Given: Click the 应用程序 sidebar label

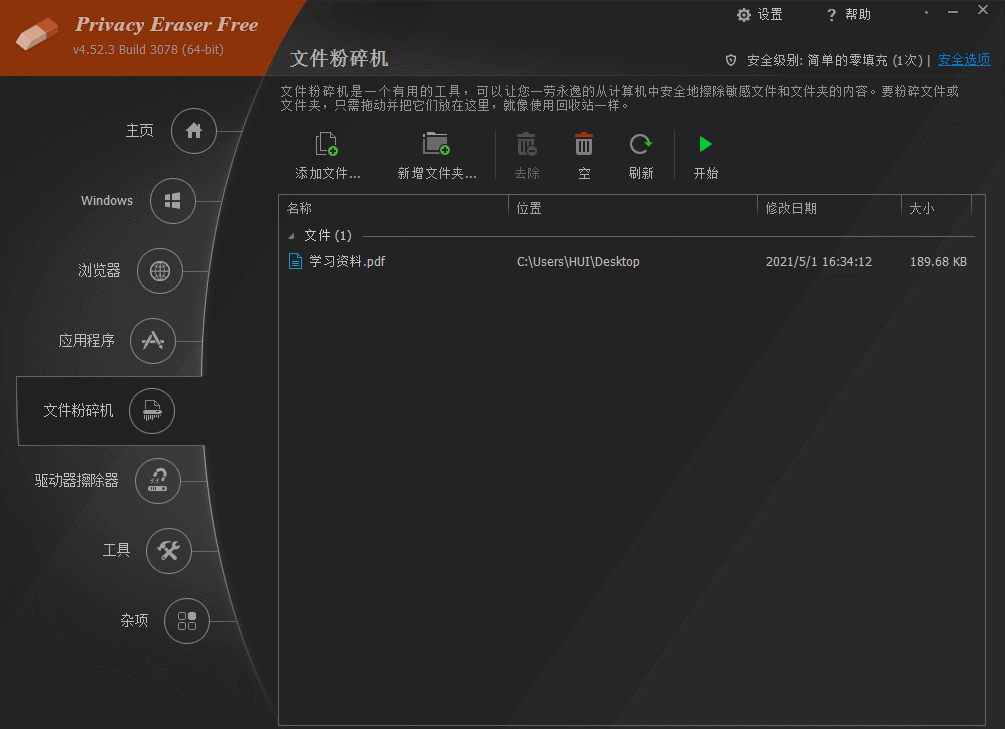Looking at the screenshot, I should coord(87,340).
